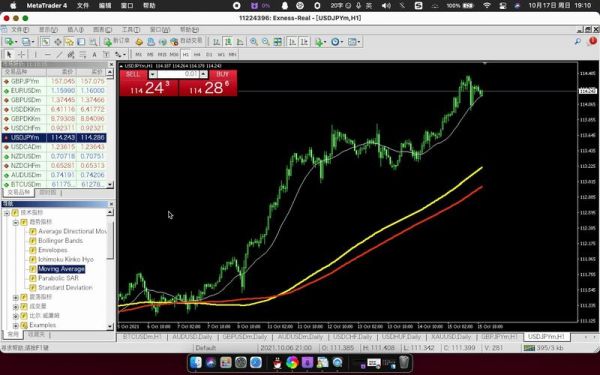
Task: Select the equidistant channel tool
Action: (x=70, y=54)
